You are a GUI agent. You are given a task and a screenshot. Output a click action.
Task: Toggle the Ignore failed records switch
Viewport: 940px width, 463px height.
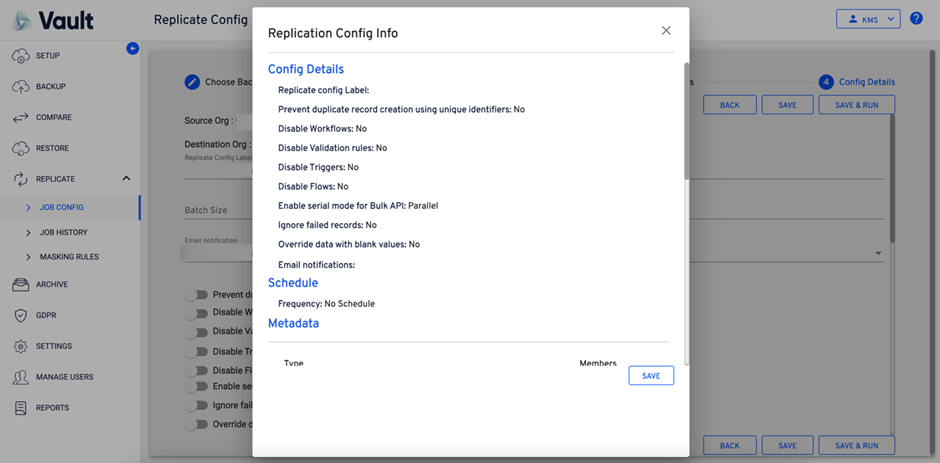pos(199,406)
